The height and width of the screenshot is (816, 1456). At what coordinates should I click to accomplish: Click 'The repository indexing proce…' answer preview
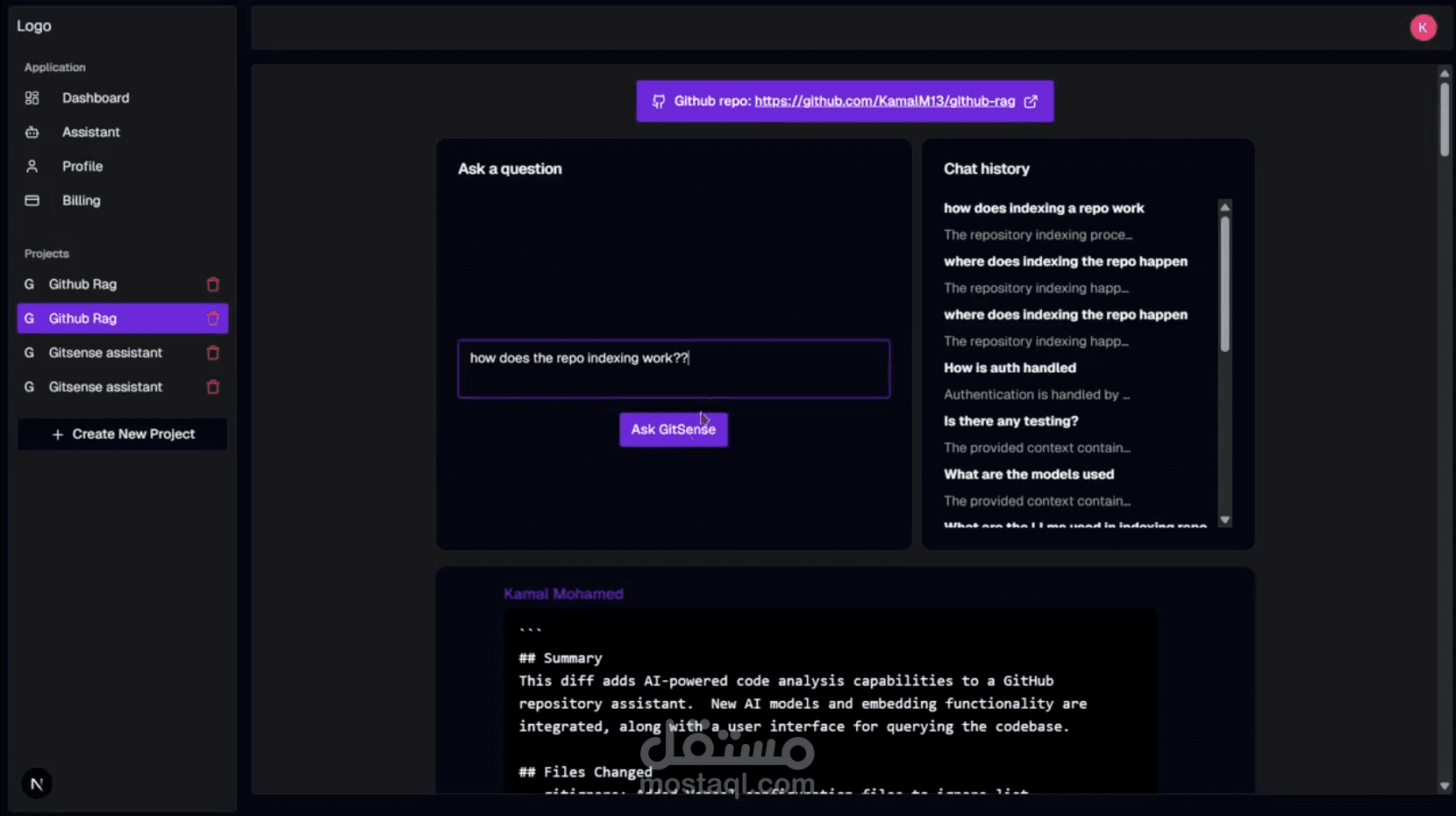point(1038,235)
